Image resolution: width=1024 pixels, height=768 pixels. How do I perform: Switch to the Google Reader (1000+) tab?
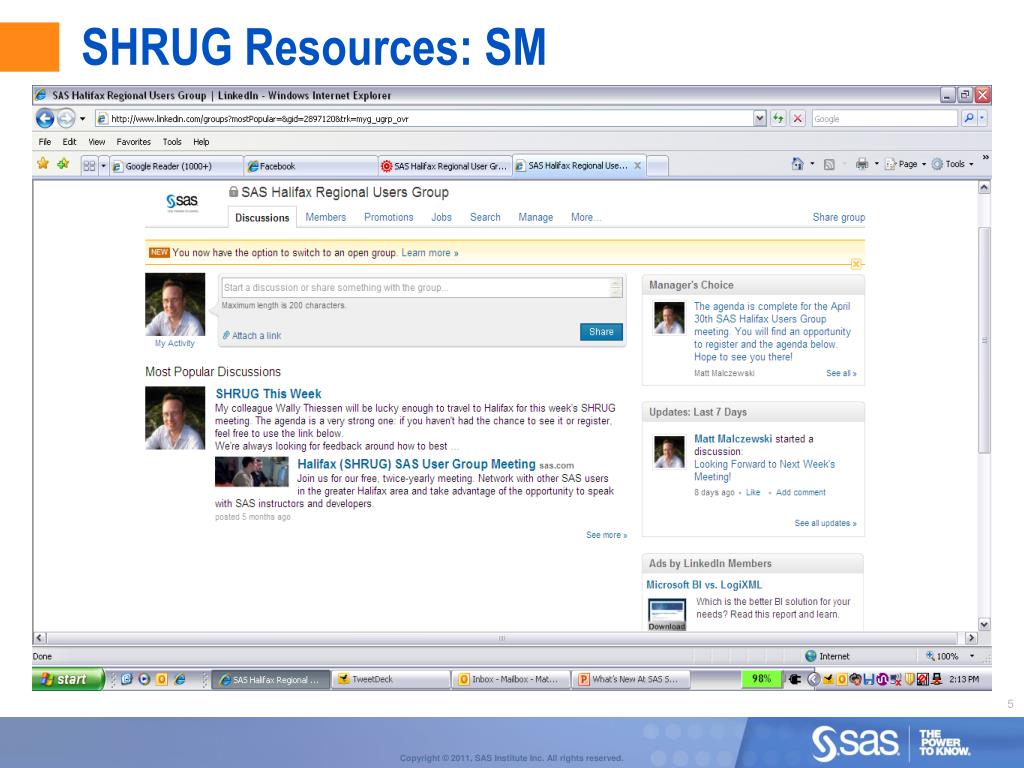175,166
